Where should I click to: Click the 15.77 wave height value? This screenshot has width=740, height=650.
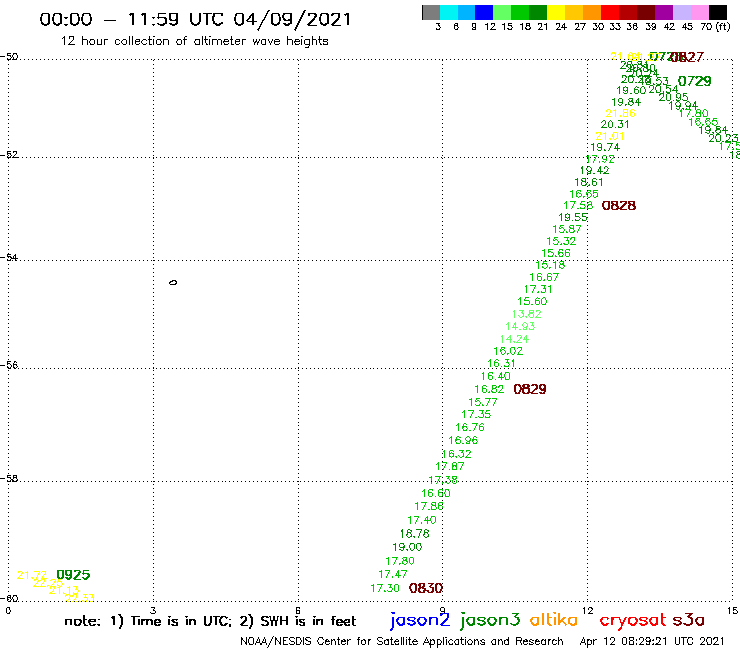pos(483,402)
